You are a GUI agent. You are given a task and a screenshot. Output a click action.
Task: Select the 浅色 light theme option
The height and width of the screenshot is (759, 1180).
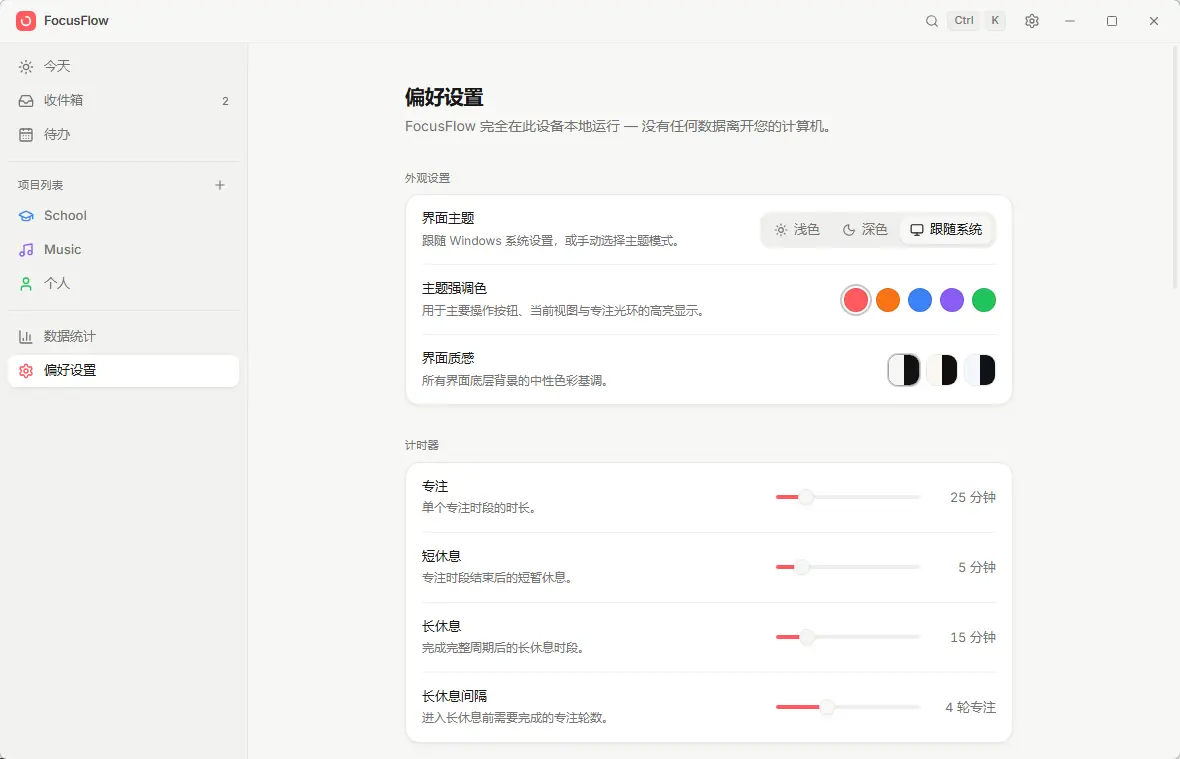click(797, 229)
